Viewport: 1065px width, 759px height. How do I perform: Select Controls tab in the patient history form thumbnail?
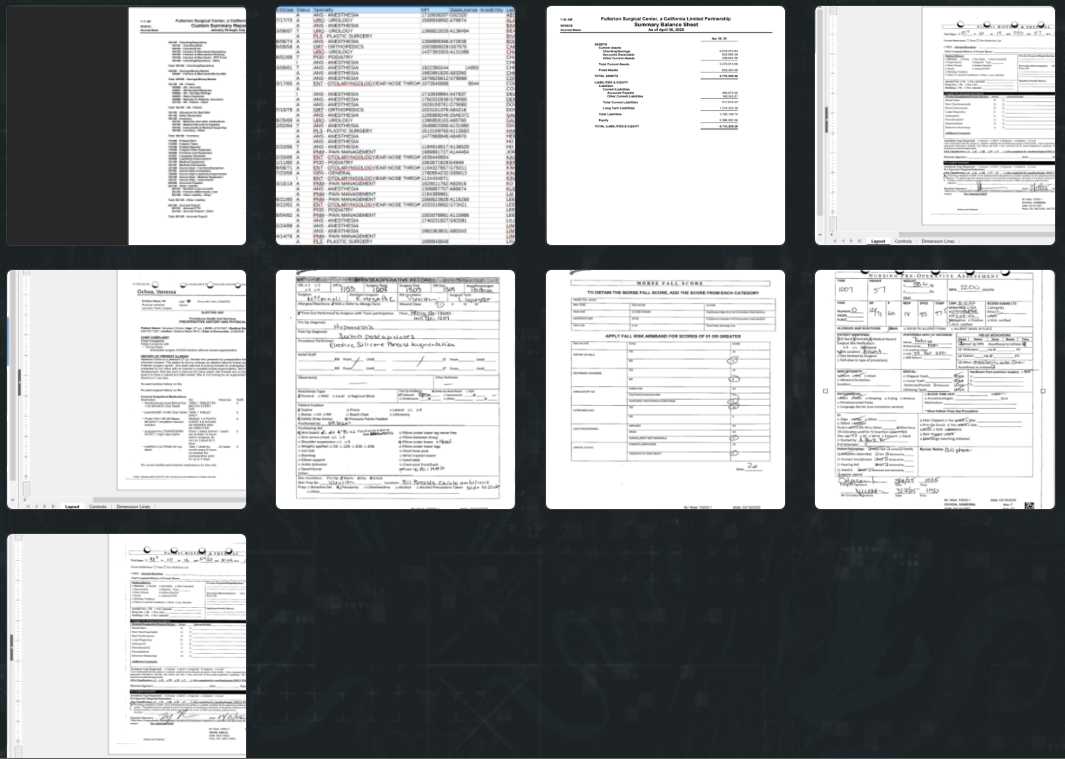tap(903, 241)
